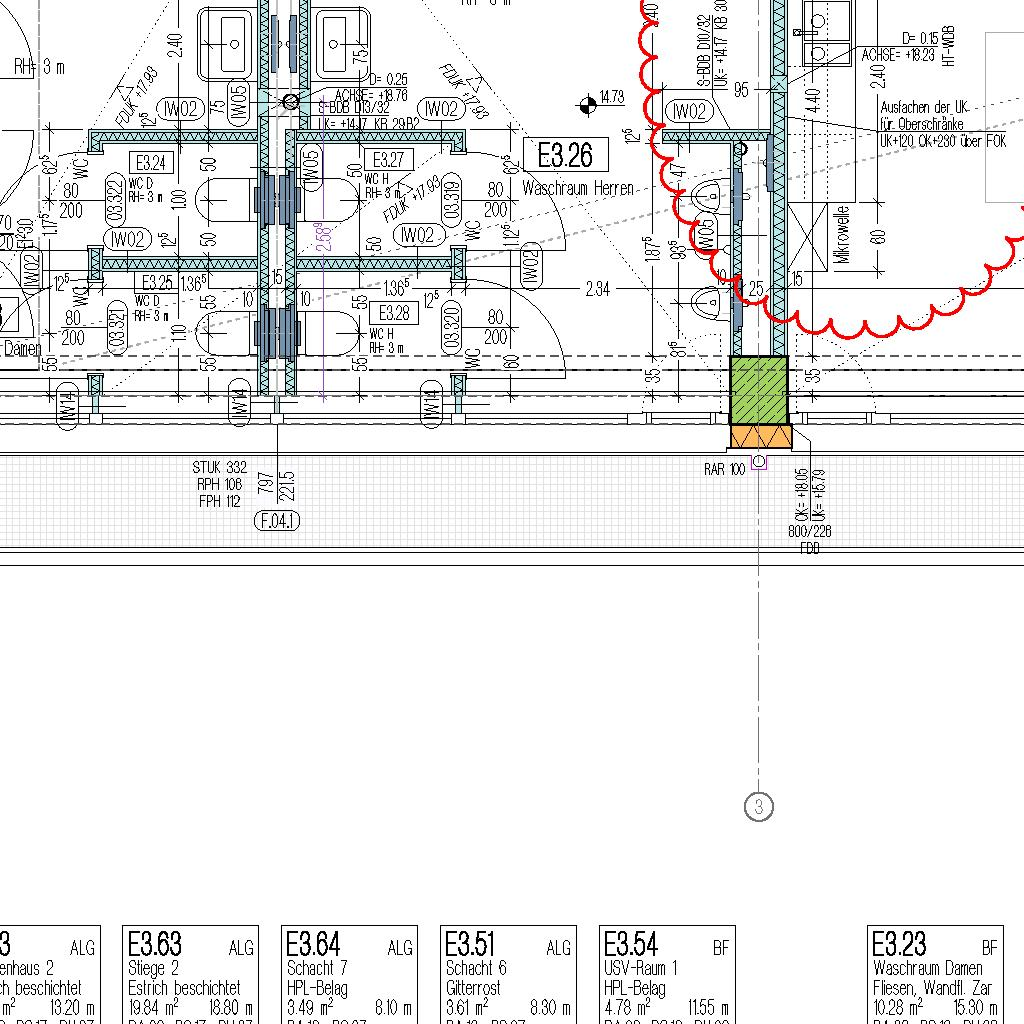
Task: Select door tag 03.322
Action: [x=115, y=201]
